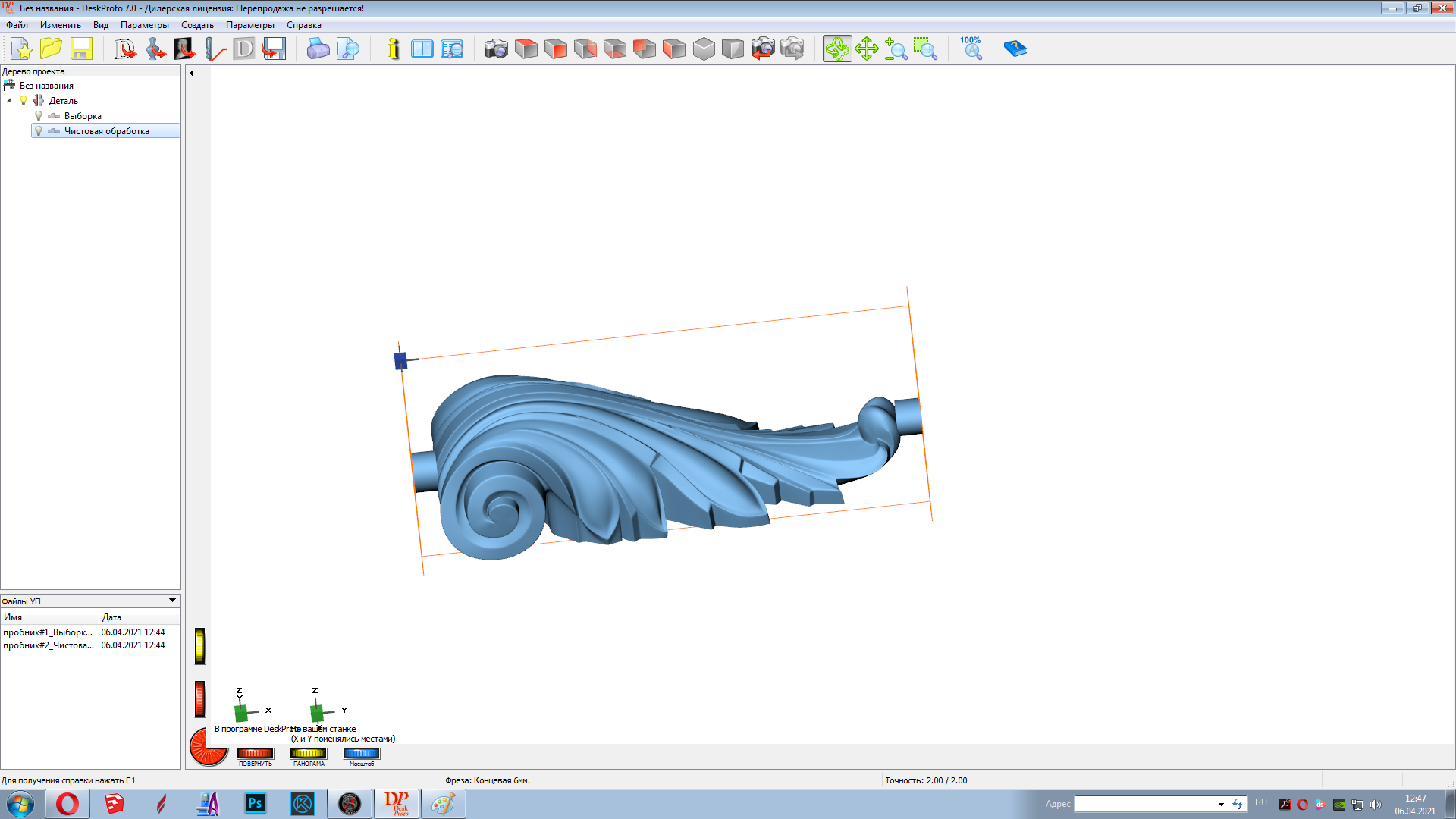The image size is (1456, 819).
Task: Click the yellow save floppy icon
Action: (x=81, y=49)
